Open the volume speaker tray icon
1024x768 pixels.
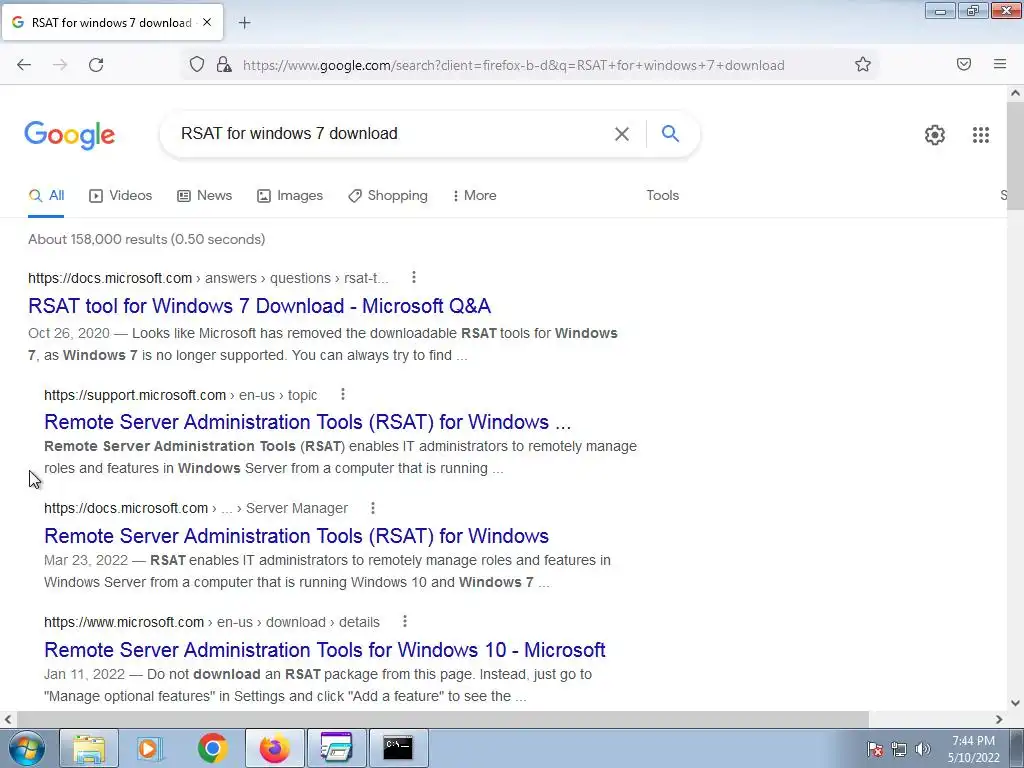pyautogui.click(x=923, y=749)
